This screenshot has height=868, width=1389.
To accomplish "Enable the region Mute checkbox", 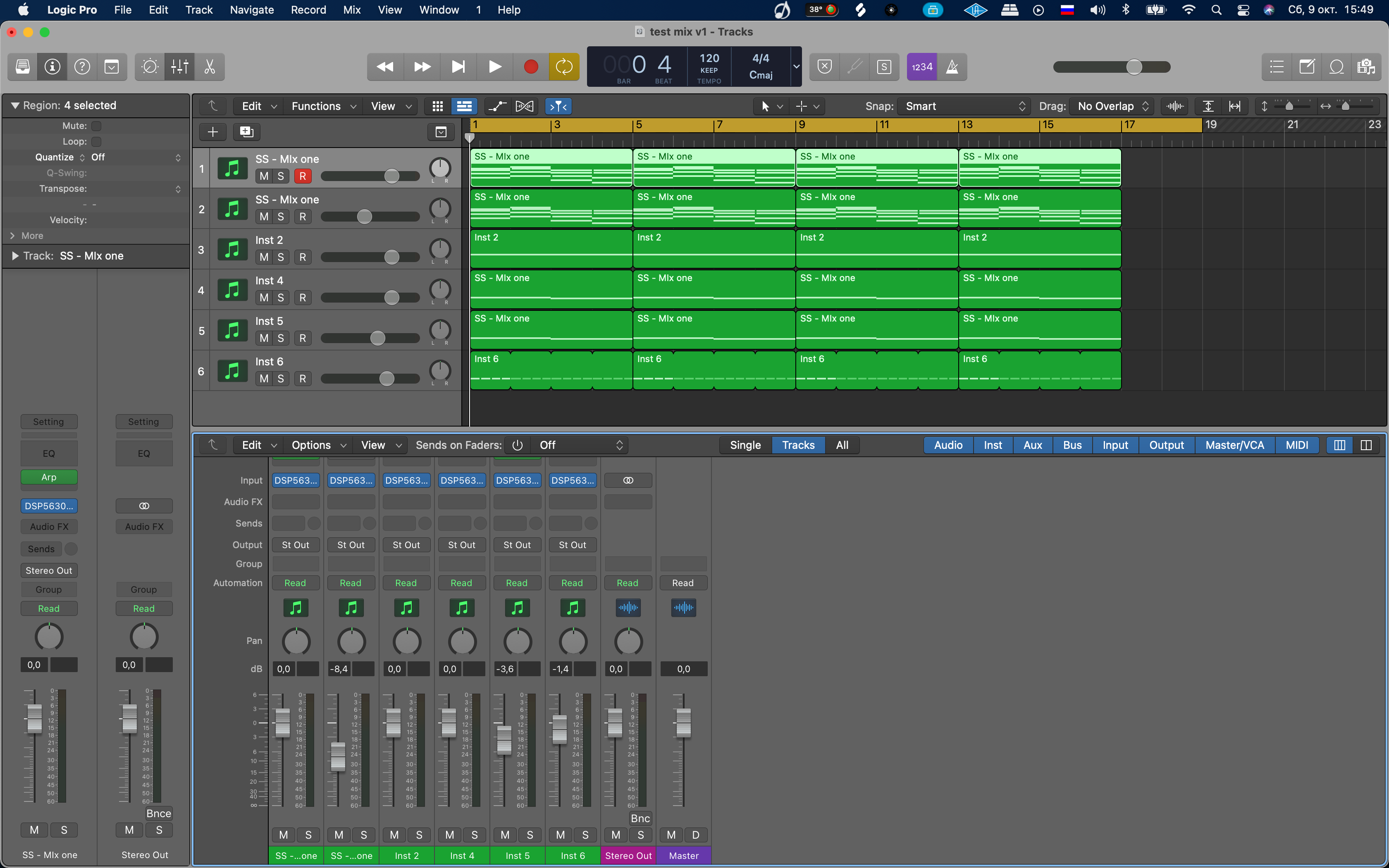I will [x=96, y=126].
